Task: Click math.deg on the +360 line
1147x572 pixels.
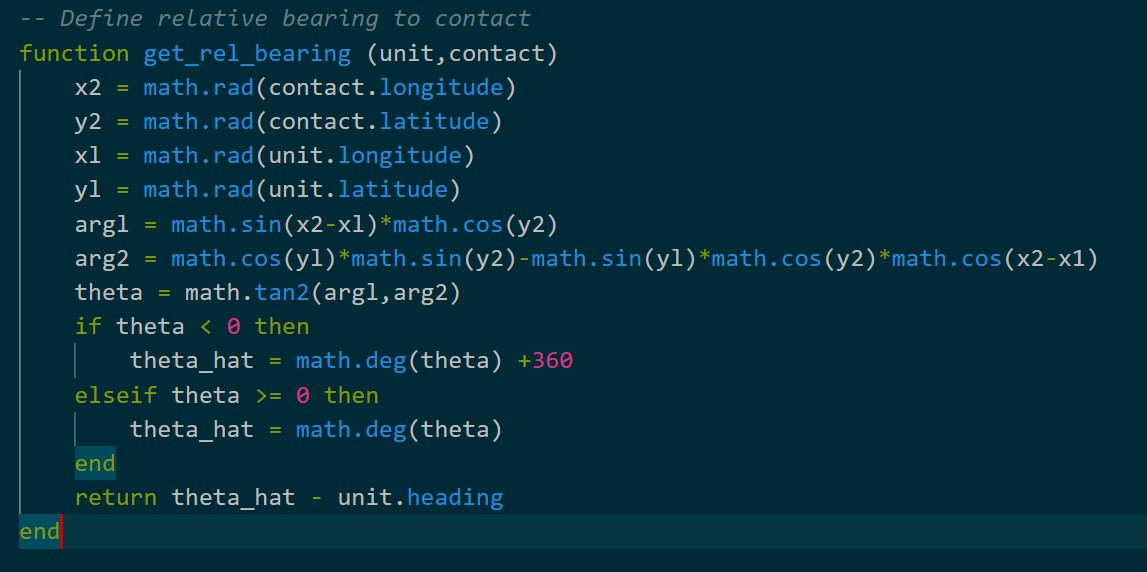Action: [x=350, y=361]
